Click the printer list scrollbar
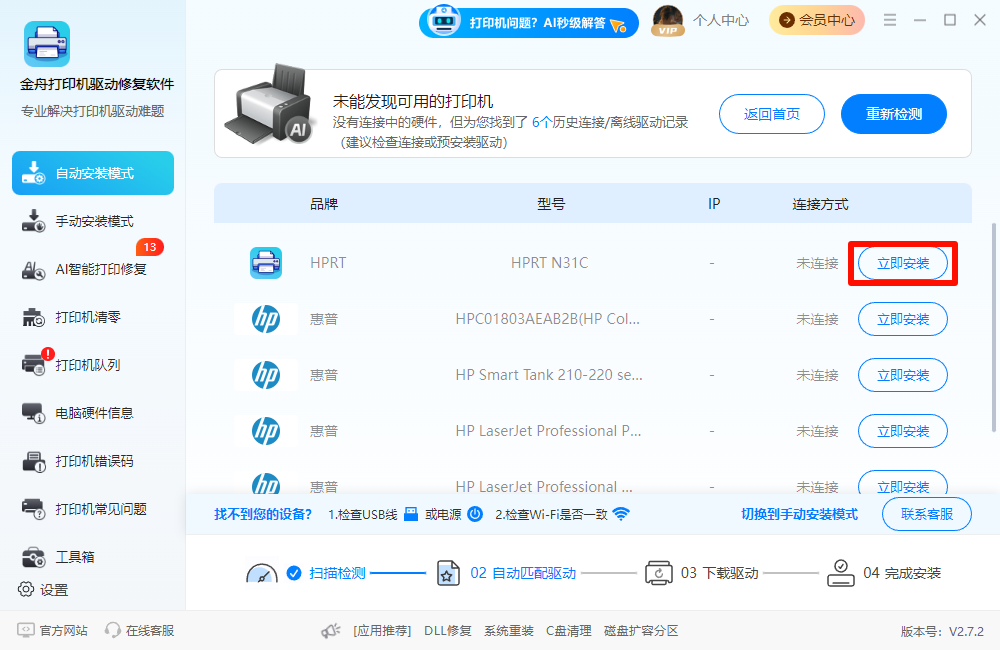Viewport: 1000px width, 650px height. 994,328
